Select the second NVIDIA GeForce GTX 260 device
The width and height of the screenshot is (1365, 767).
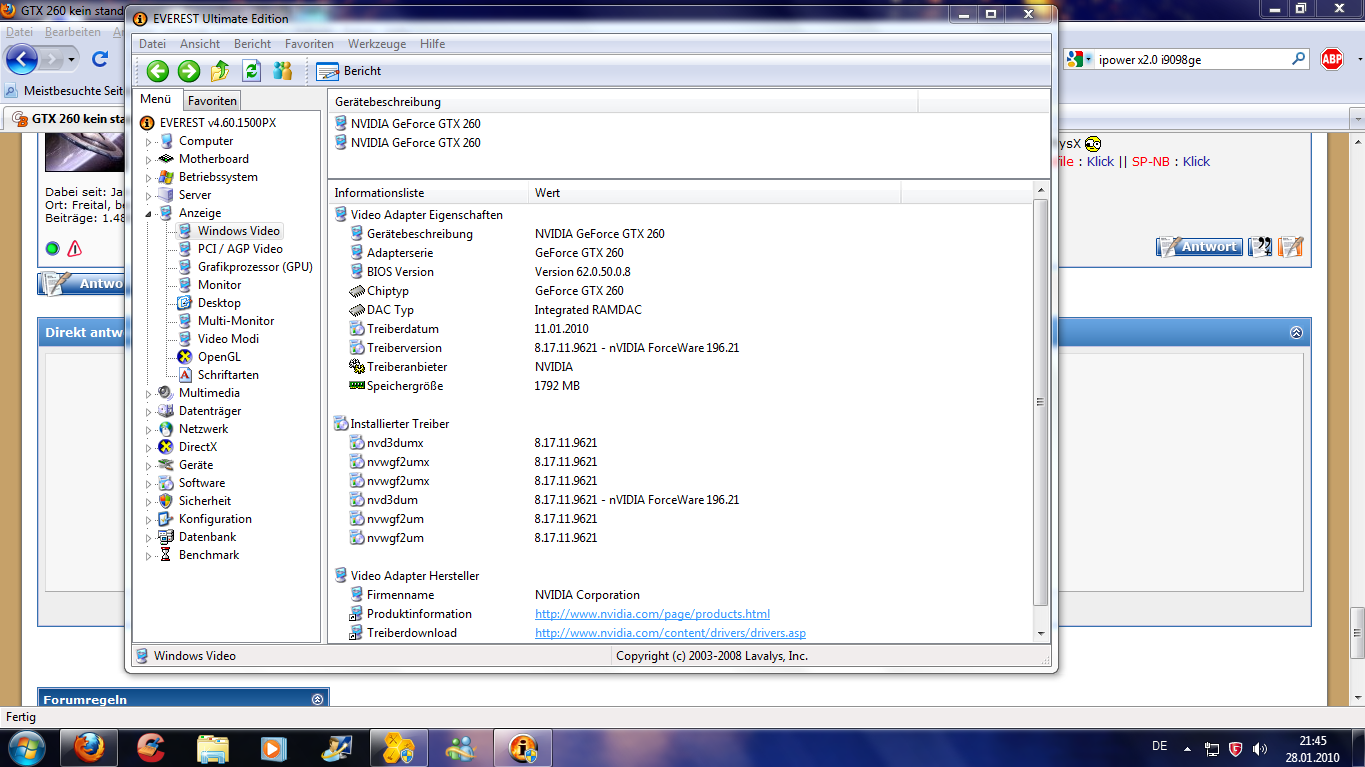[415, 143]
